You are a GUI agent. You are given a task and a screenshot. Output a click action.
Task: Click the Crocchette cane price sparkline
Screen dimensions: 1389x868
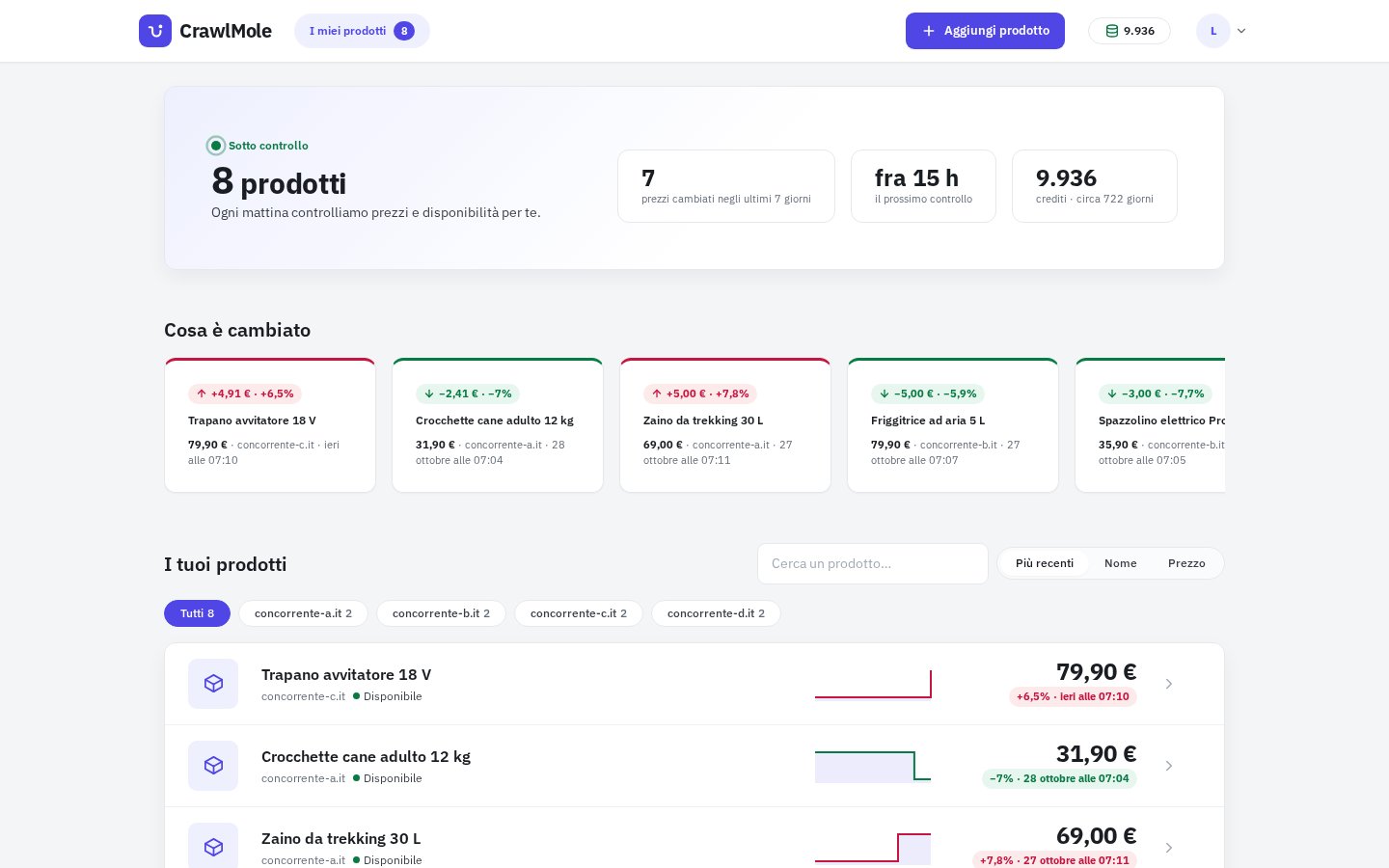click(x=873, y=766)
